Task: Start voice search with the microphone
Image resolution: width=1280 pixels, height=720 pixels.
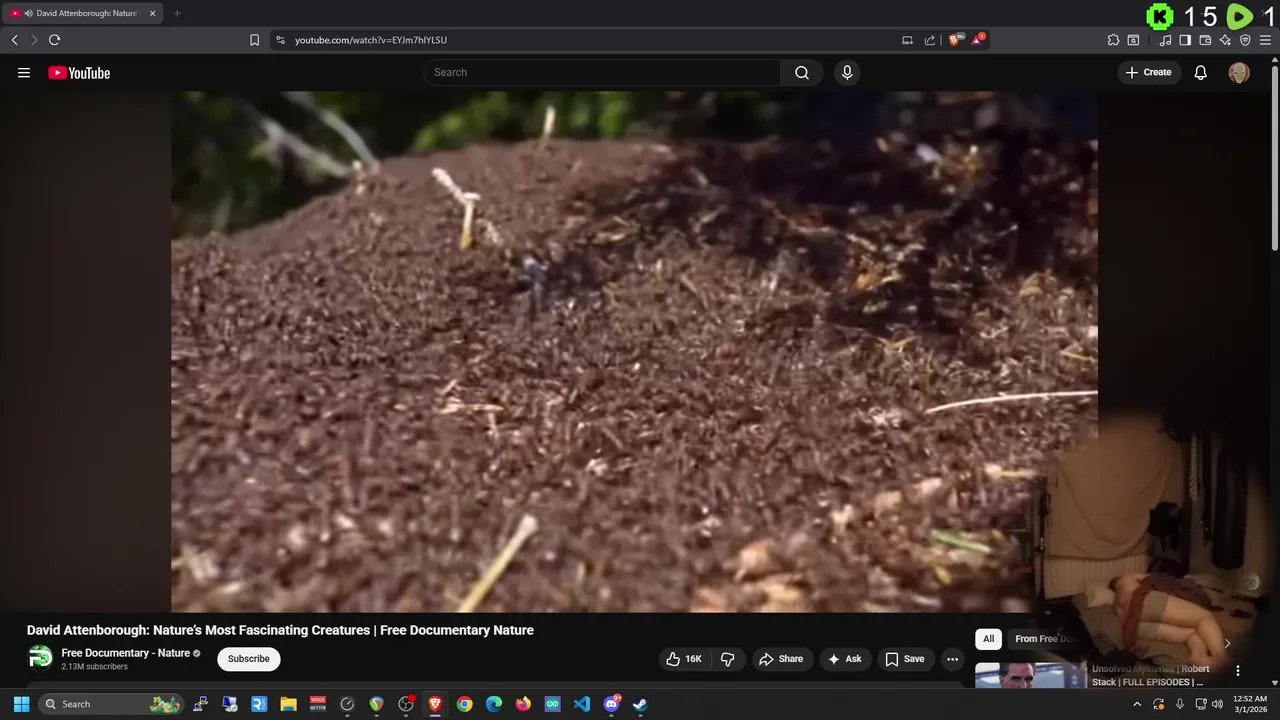Action: pyautogui.click(x=847, y=72)
